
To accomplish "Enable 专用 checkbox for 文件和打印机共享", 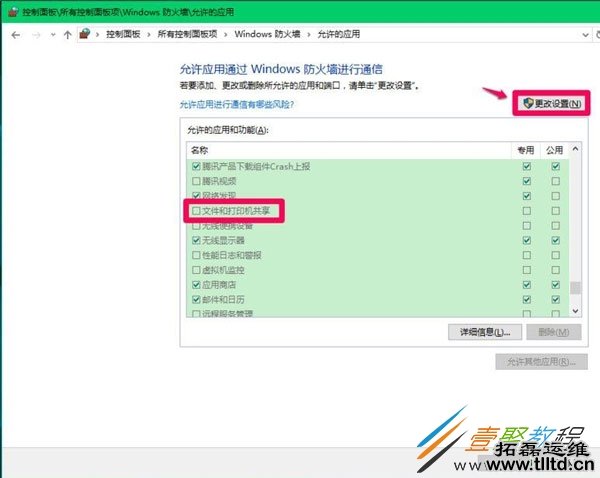I will 527,211.
